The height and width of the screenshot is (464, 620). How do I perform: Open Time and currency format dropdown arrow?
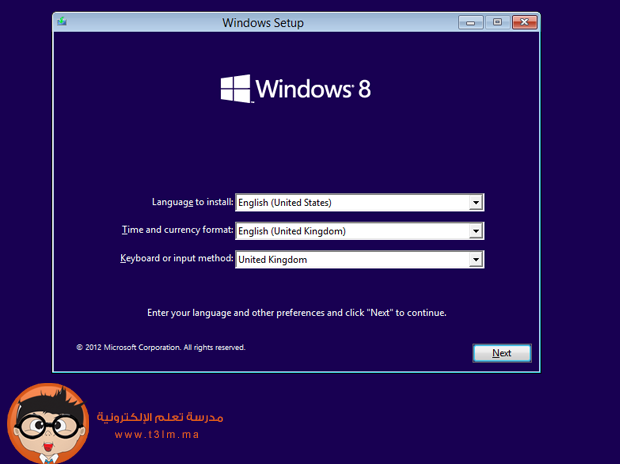(476, 231)
